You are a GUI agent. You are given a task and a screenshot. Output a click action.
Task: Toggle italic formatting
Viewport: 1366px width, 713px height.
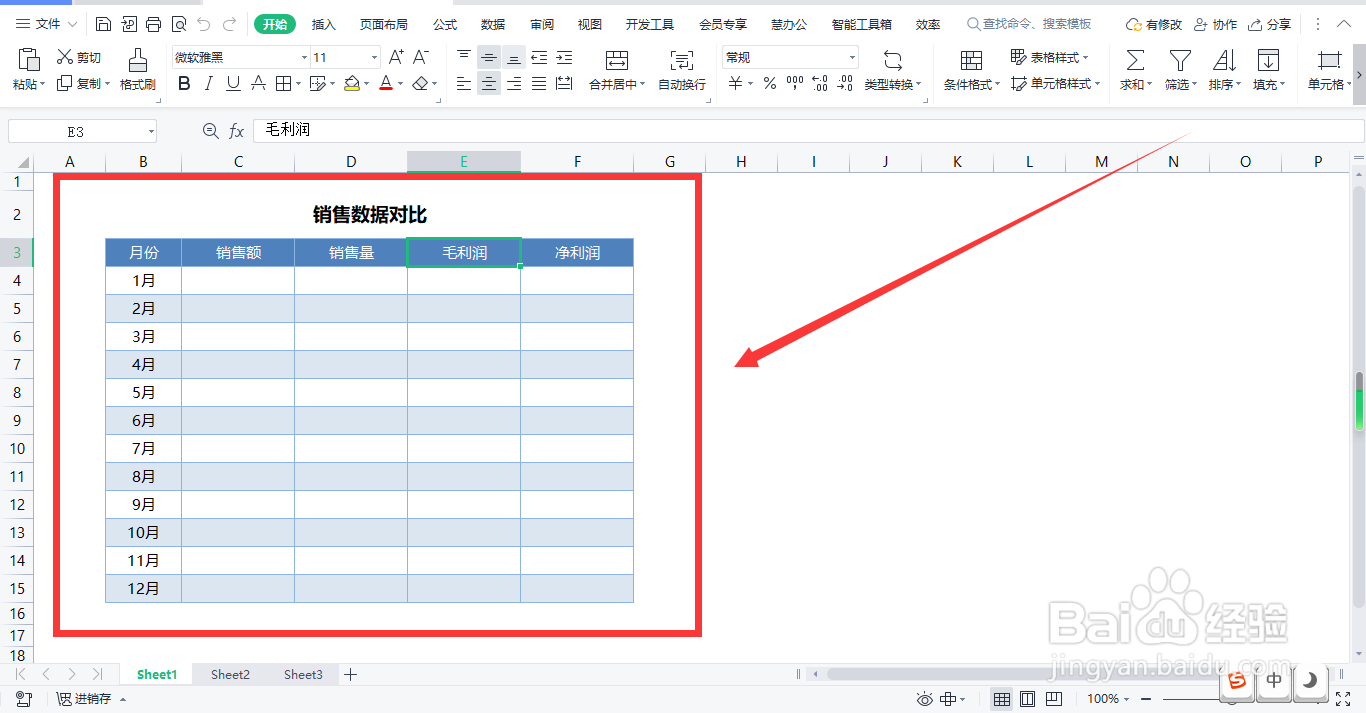click(x=208, y=84)
